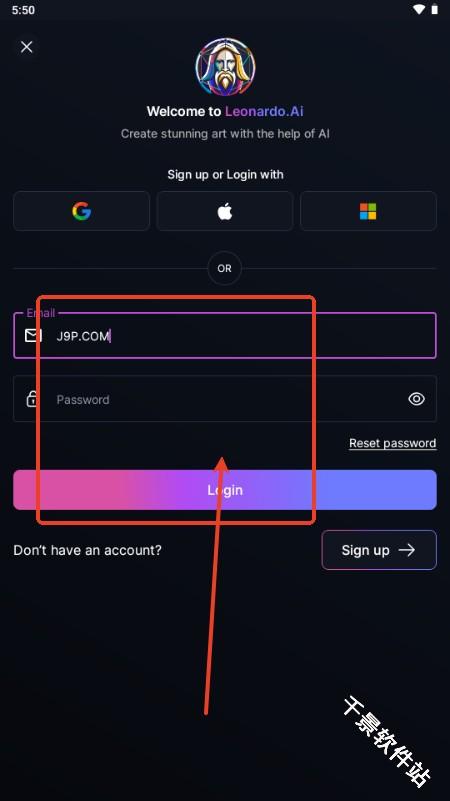
Task: Tap the envelope icon in Email field
Action: click(33, 336)
